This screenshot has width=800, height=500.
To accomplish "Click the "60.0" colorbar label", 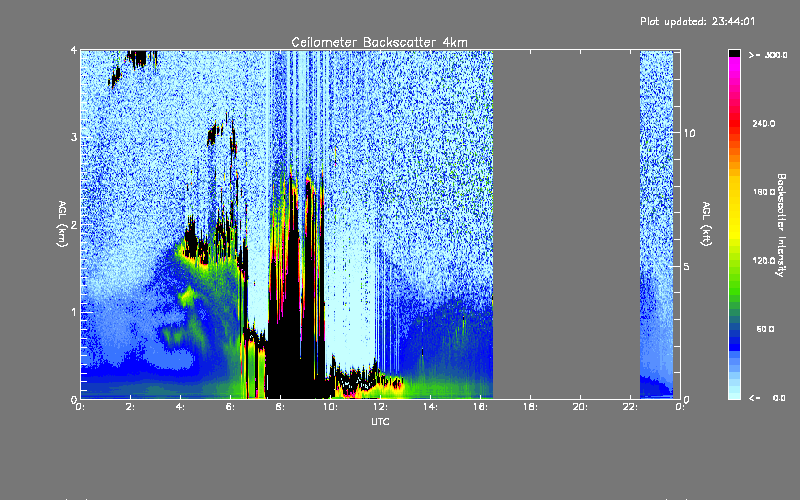I will [x=765, y=329].
